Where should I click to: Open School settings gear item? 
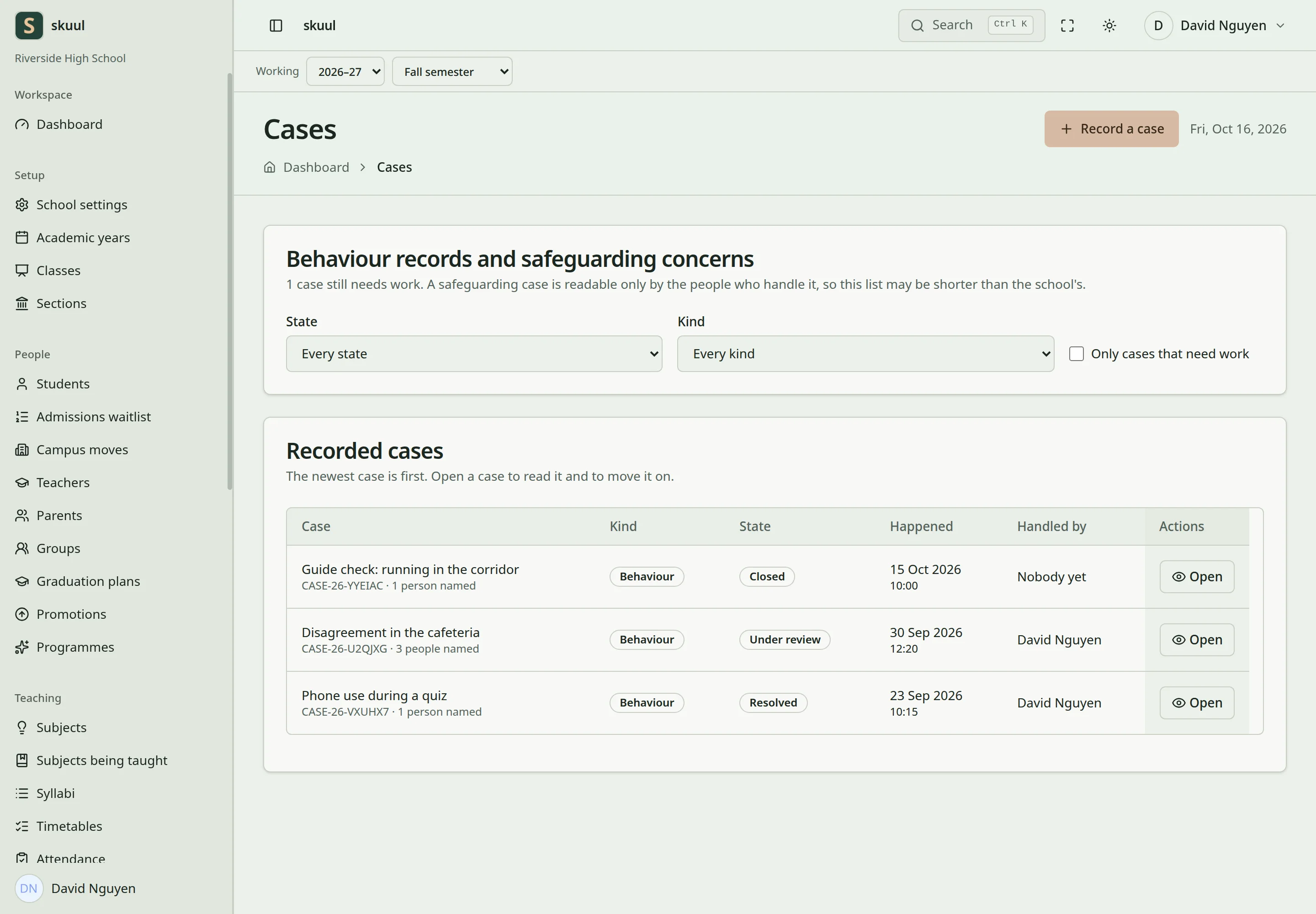71,204
